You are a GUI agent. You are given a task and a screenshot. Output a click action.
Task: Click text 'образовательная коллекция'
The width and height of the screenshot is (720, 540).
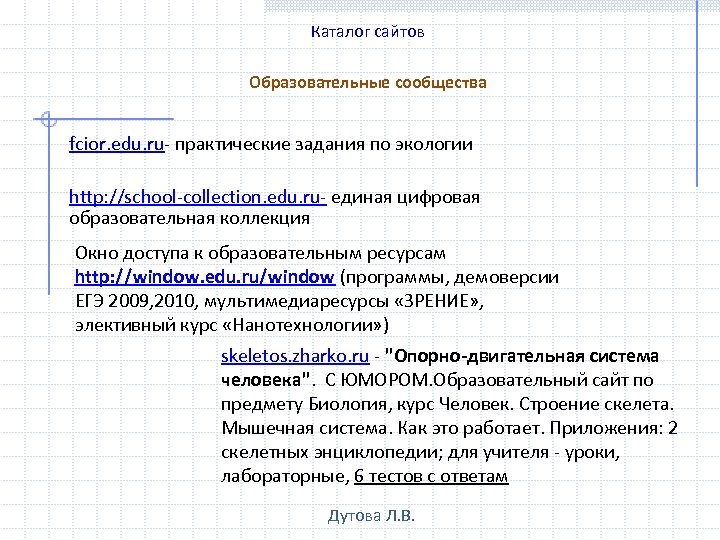click(x=189, y=218)
